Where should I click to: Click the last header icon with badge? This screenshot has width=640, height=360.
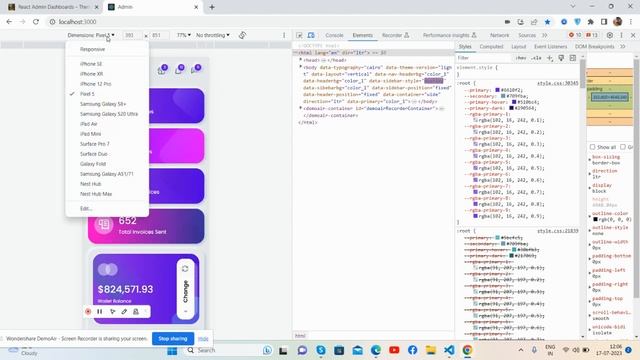[196, 70]
